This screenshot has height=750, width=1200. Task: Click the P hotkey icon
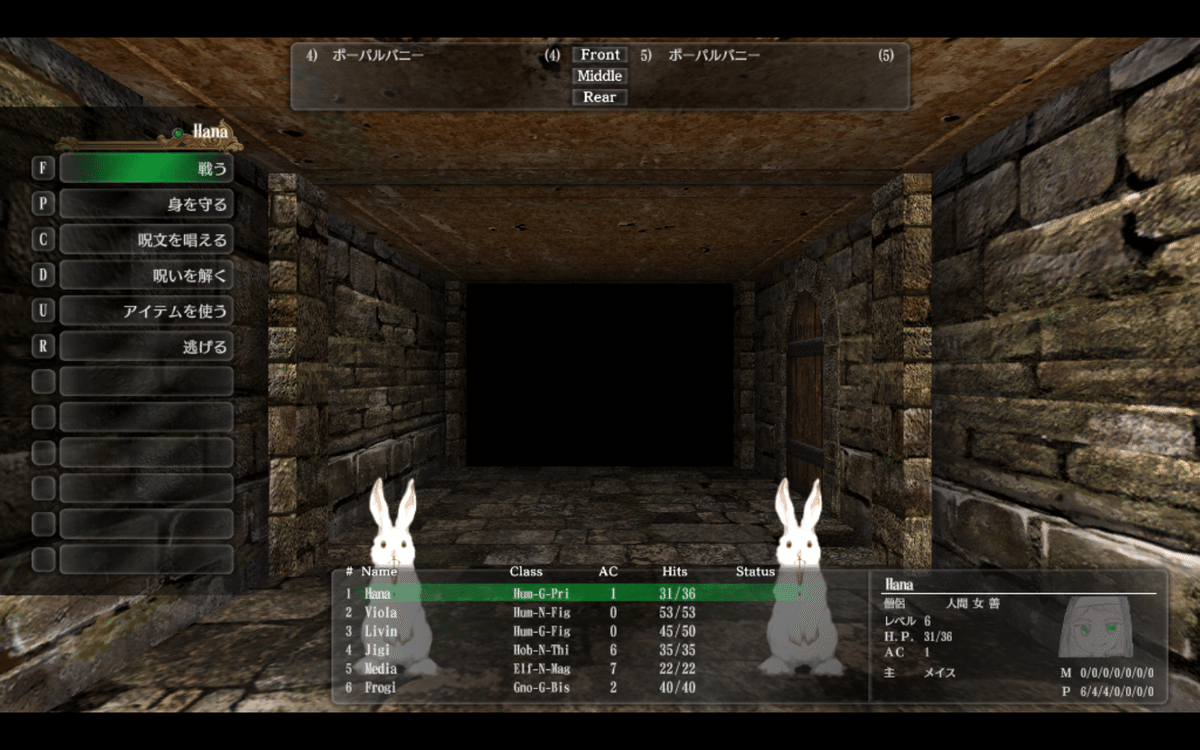(x=43, y=204)
